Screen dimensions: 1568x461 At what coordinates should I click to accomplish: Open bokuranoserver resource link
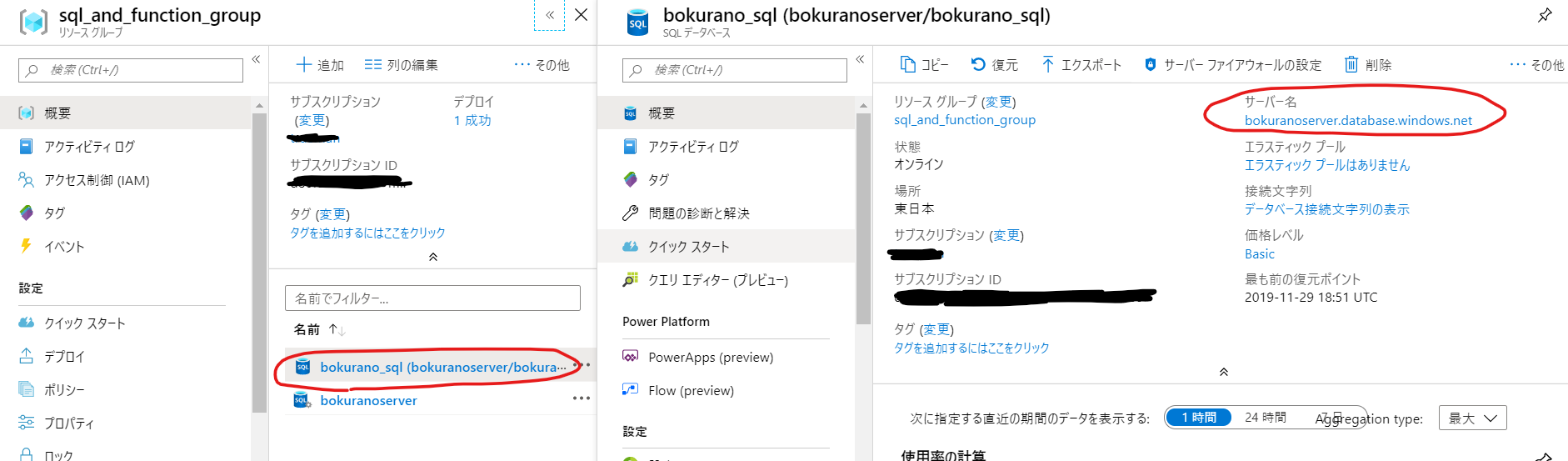click(368, 400)
